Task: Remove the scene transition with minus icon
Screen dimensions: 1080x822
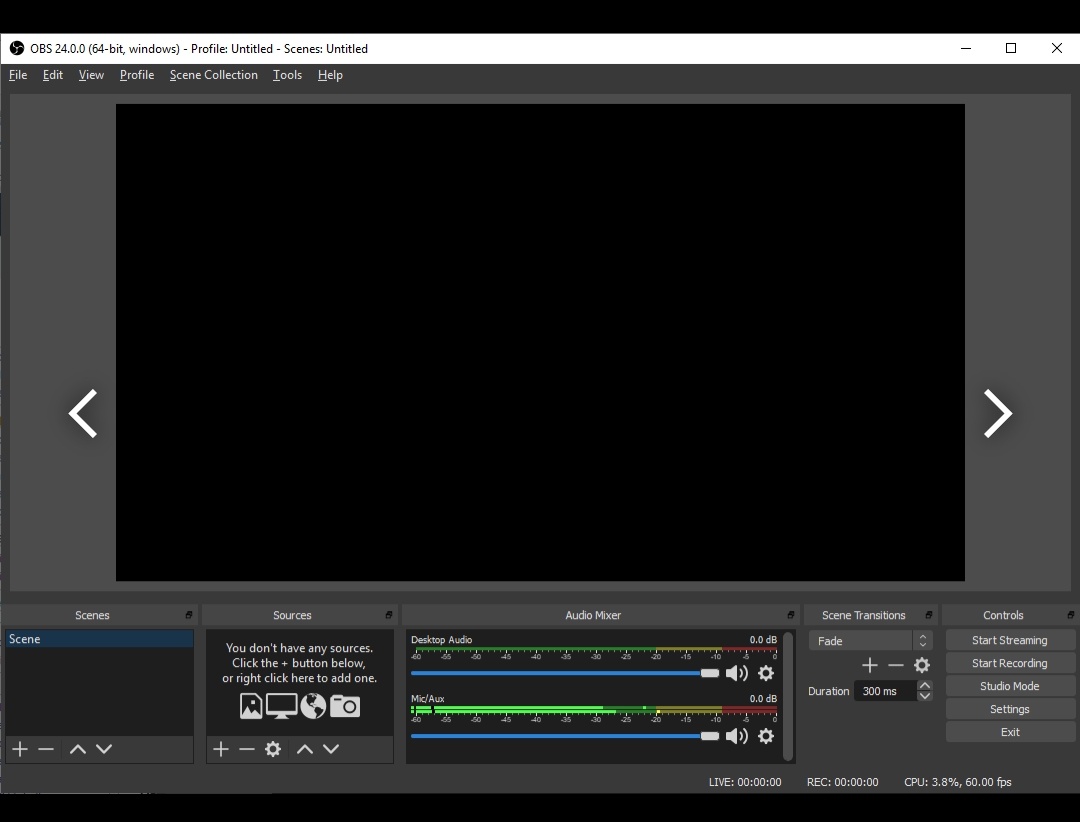Action: (x=896, y=665)
